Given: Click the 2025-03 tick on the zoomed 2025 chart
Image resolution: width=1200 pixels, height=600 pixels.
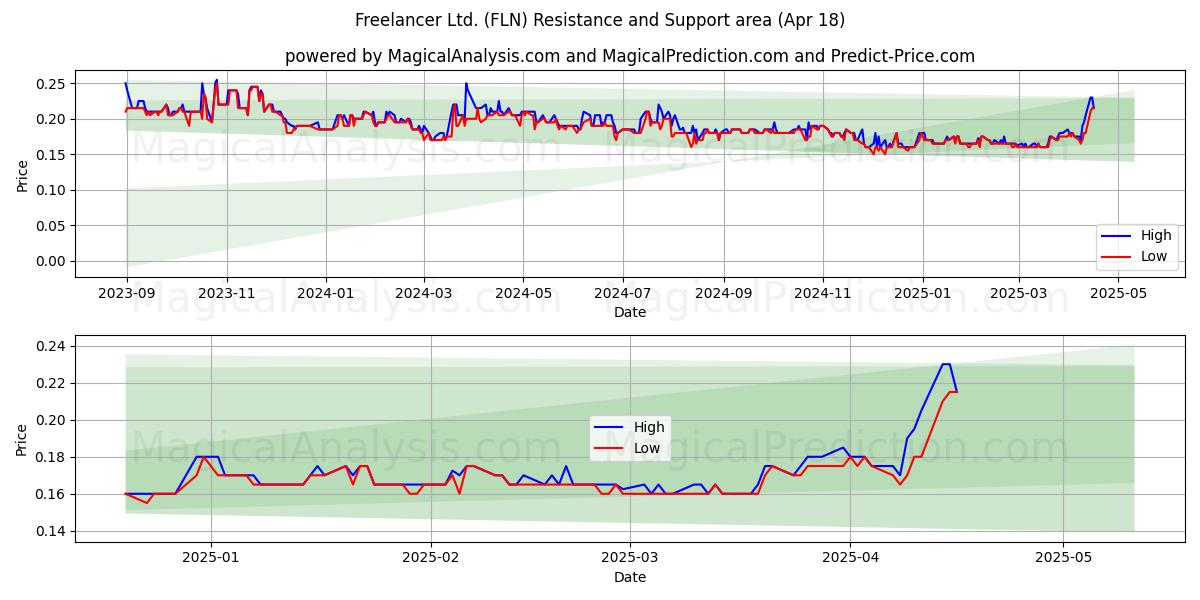Looking at the screenshot, I should [631, 559].
